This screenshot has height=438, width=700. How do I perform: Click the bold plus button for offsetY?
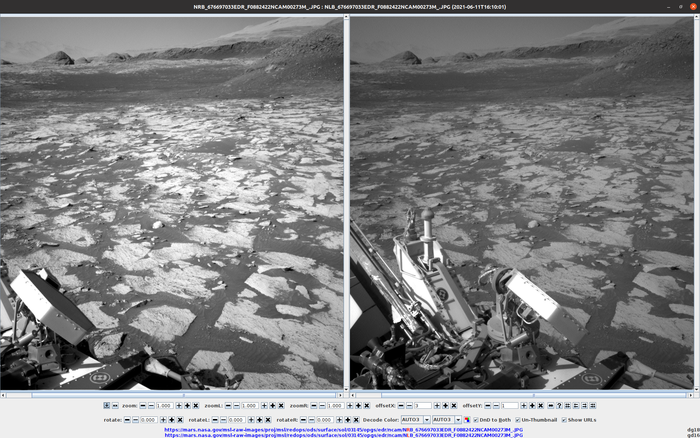coord(532,405)
